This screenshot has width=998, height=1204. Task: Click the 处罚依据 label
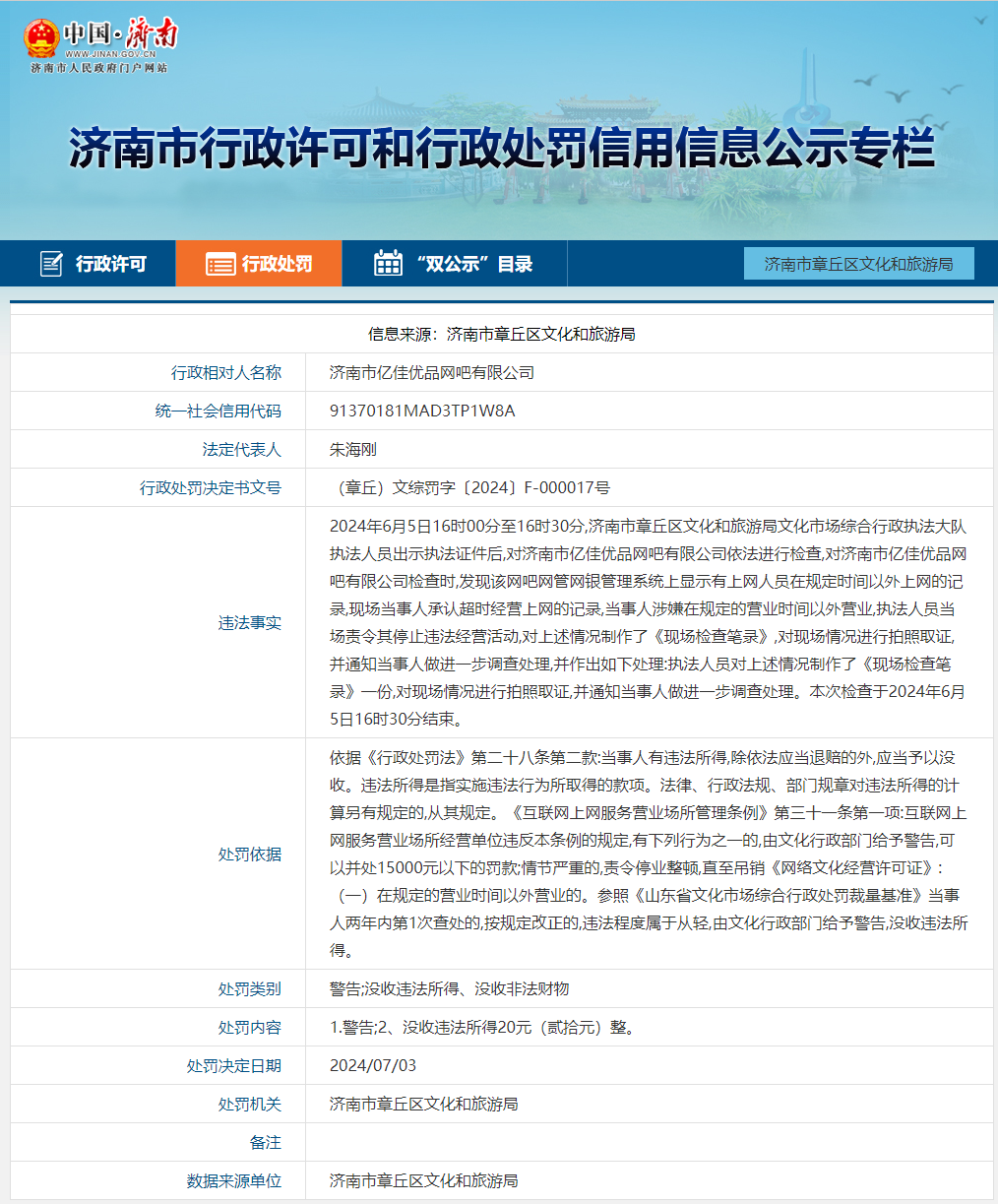250,855
